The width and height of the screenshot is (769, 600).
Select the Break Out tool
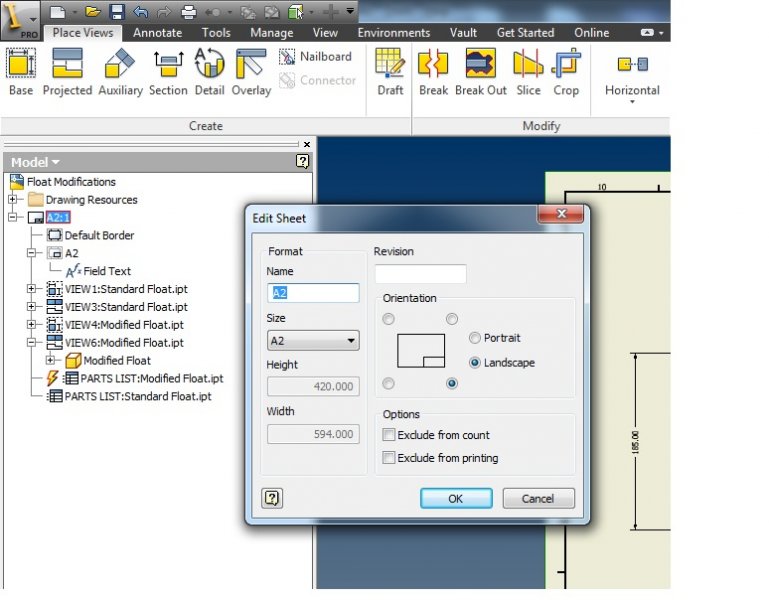tap(481, 72)
